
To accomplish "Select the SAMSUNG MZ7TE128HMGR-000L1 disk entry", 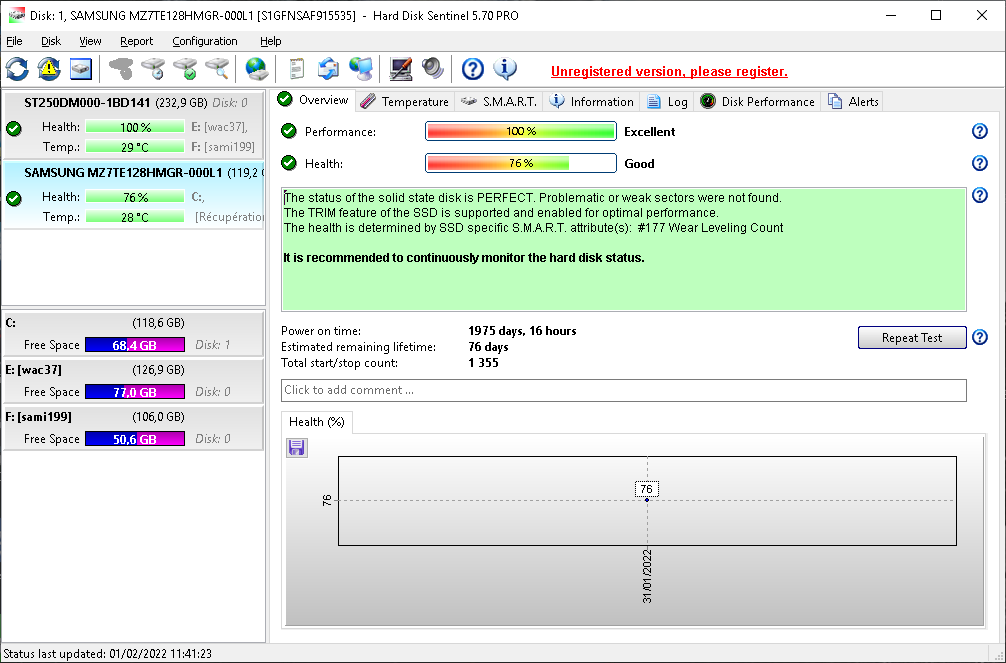I will click(133, 195).
